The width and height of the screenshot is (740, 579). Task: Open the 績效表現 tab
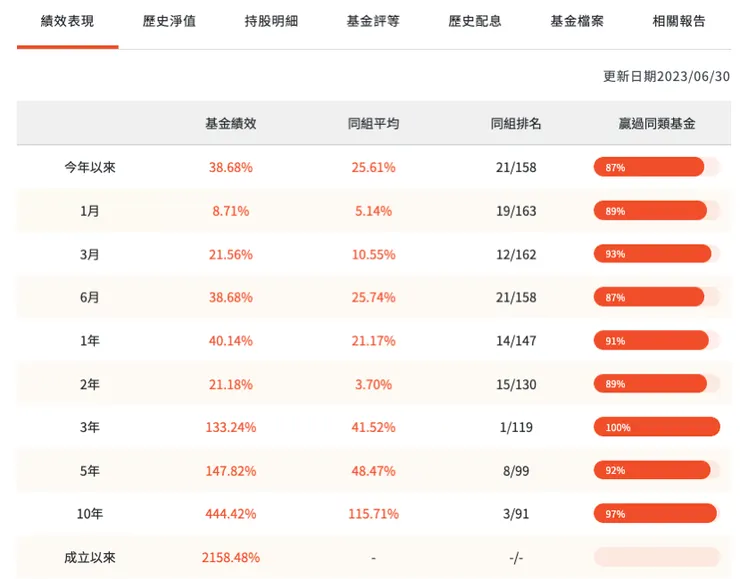pos(67,21)
